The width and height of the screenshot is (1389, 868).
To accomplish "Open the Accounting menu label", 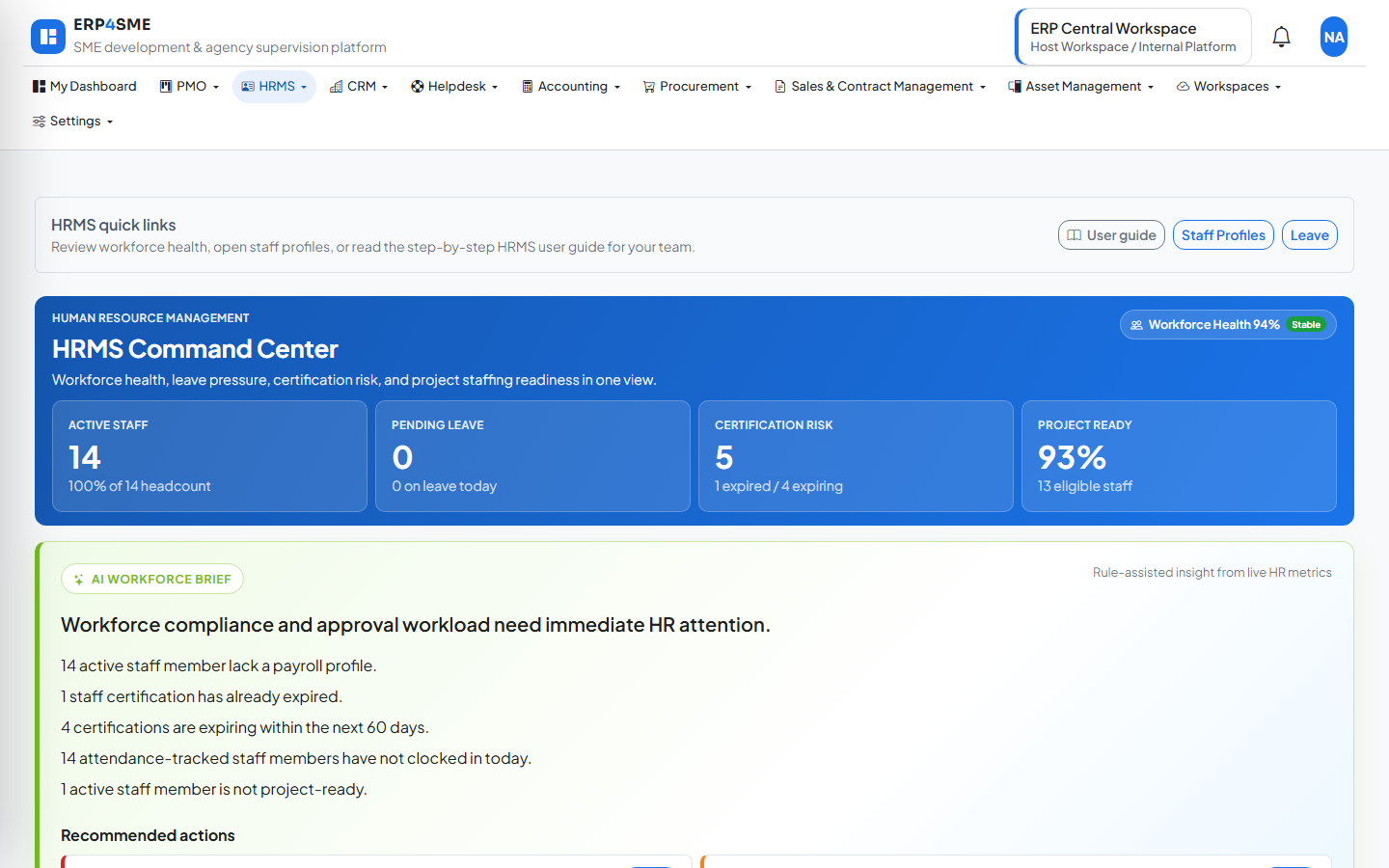I will (573, 86).
